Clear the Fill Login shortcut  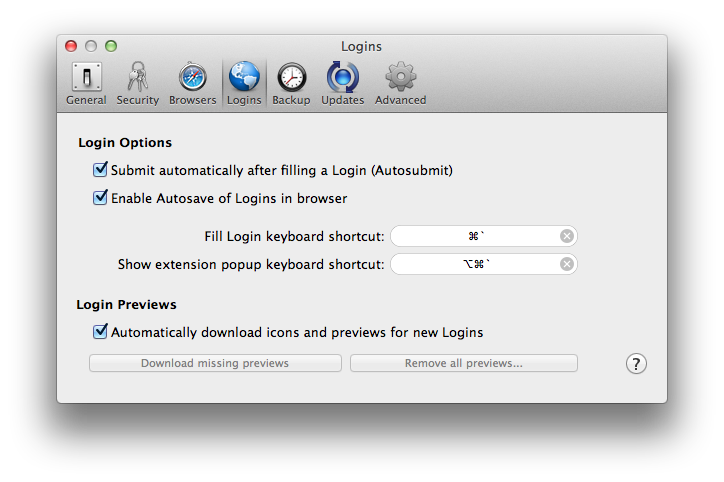pos(567,236)
